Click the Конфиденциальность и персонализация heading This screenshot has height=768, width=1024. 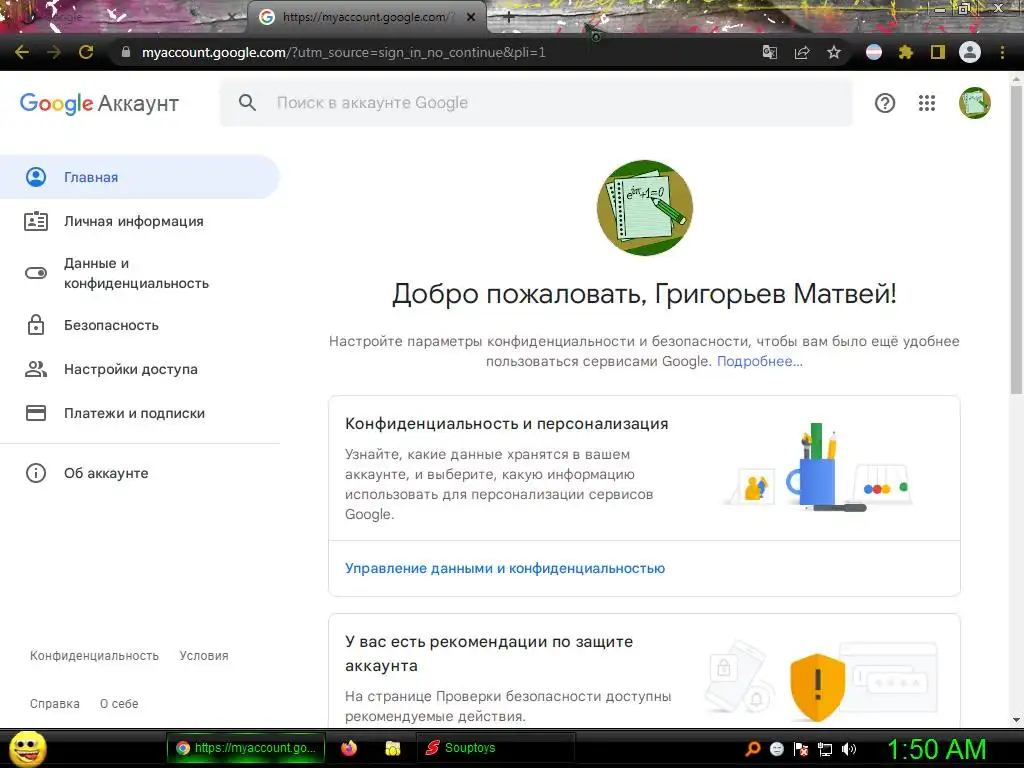pos(507,423)
